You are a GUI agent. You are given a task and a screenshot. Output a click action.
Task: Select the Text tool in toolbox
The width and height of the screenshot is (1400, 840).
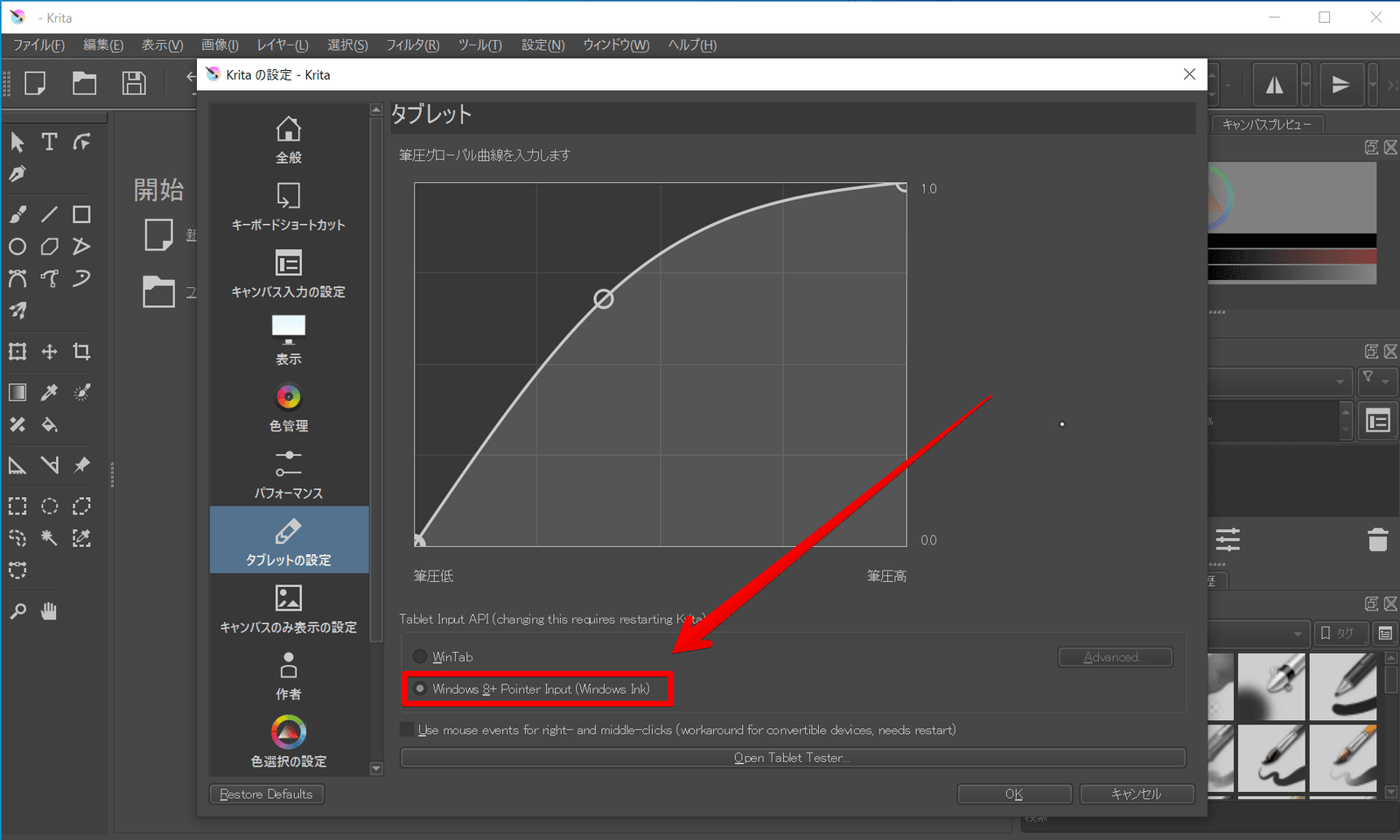click(x=50, y=142)
